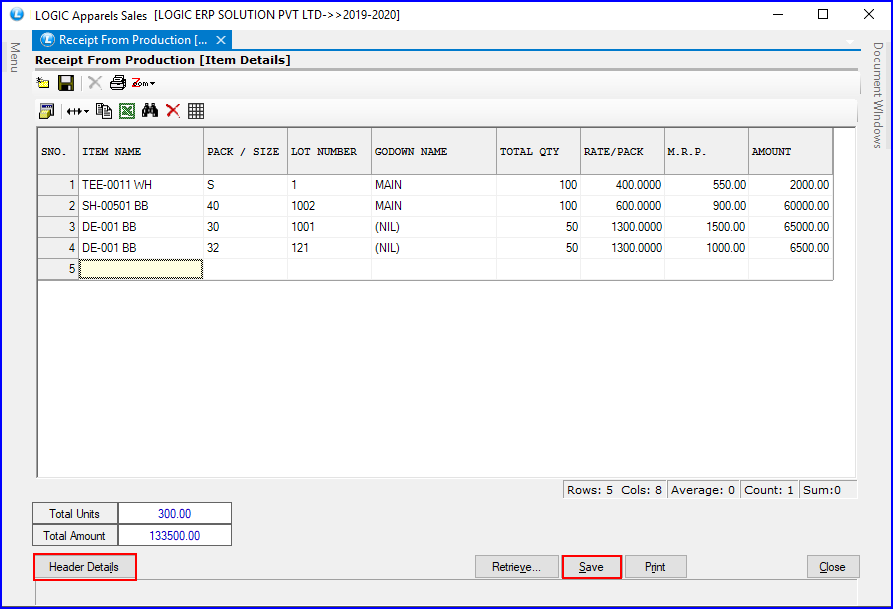Screen dimensions: 893x609
Task: Click the PACK / SIZE column header
Action: pyautogui.click(x=245, y=152)
